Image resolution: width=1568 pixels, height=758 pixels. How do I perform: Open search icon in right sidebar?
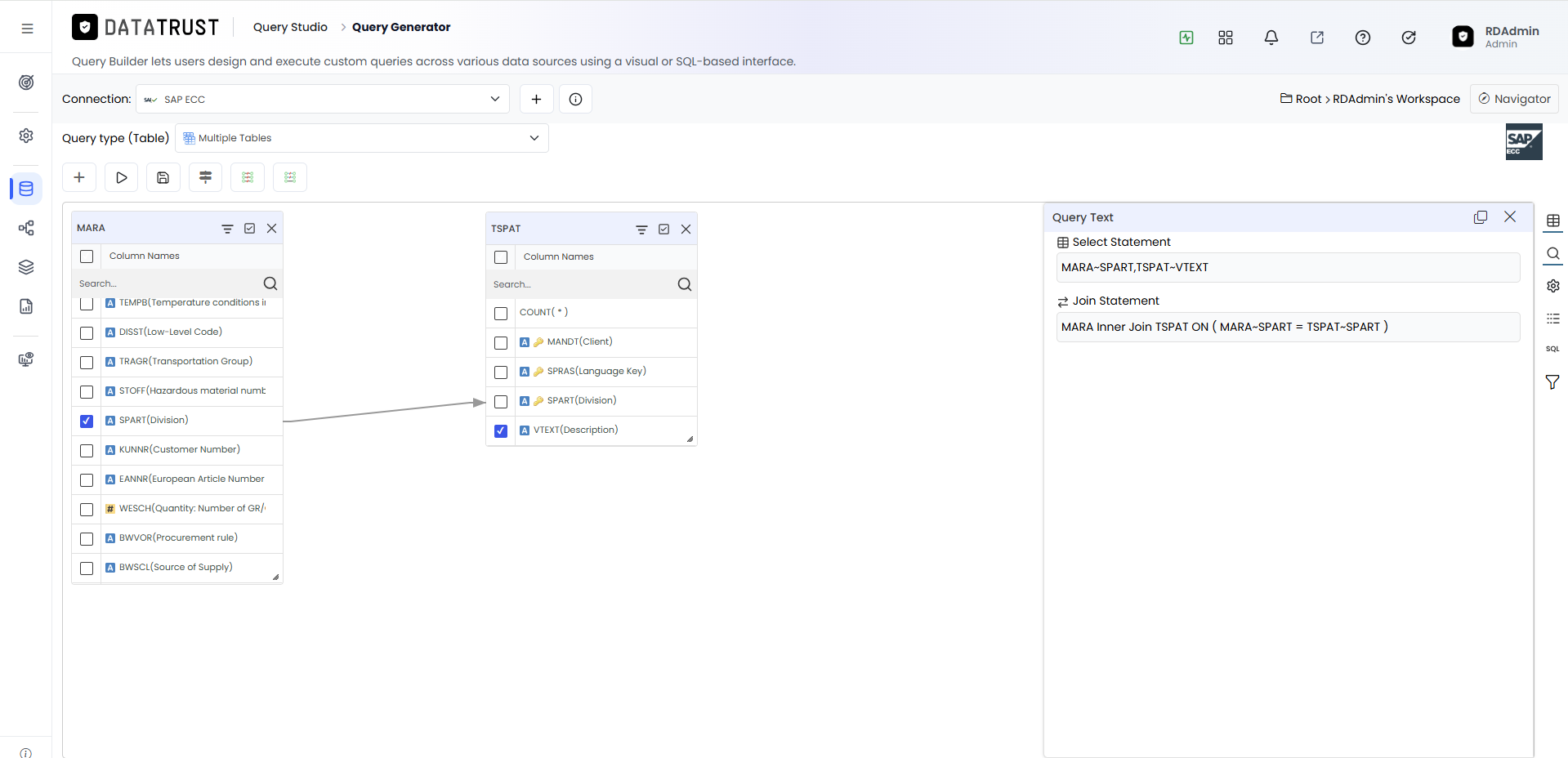pos(1553,254)
